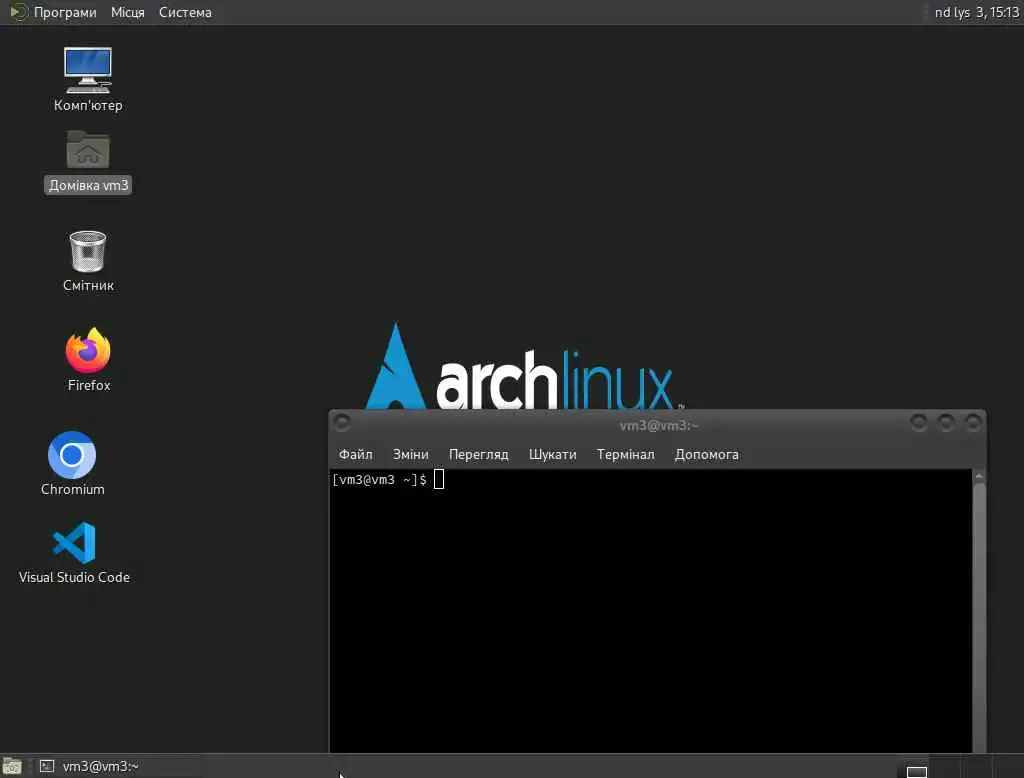1024x778 pixels.
Task: Select the Visual Studio Code desktop icon
Action: click(x=74, y=552)
